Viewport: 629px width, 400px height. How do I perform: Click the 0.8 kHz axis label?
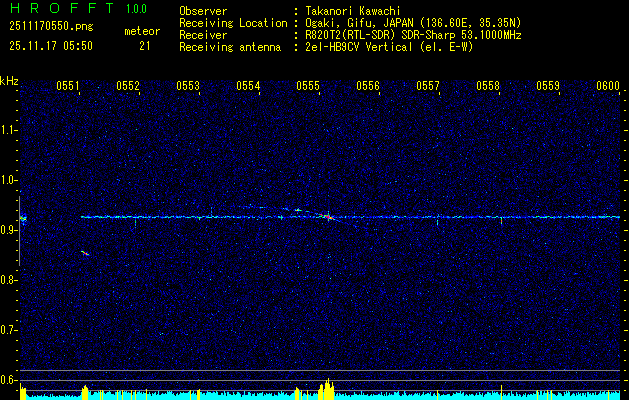pyautogui.click(x=8, y=280)
